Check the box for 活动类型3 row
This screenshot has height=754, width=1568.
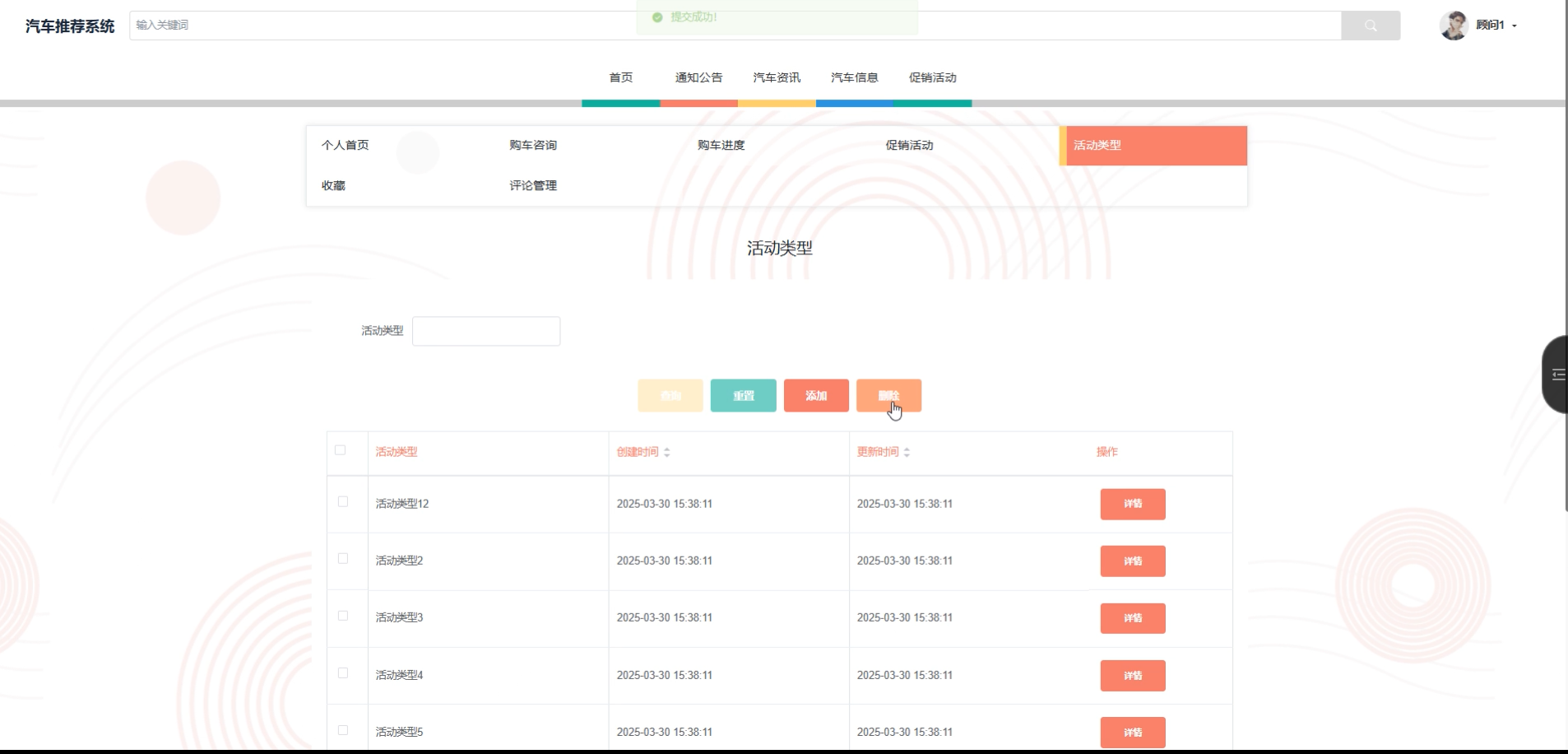click(x=343, y=616)
